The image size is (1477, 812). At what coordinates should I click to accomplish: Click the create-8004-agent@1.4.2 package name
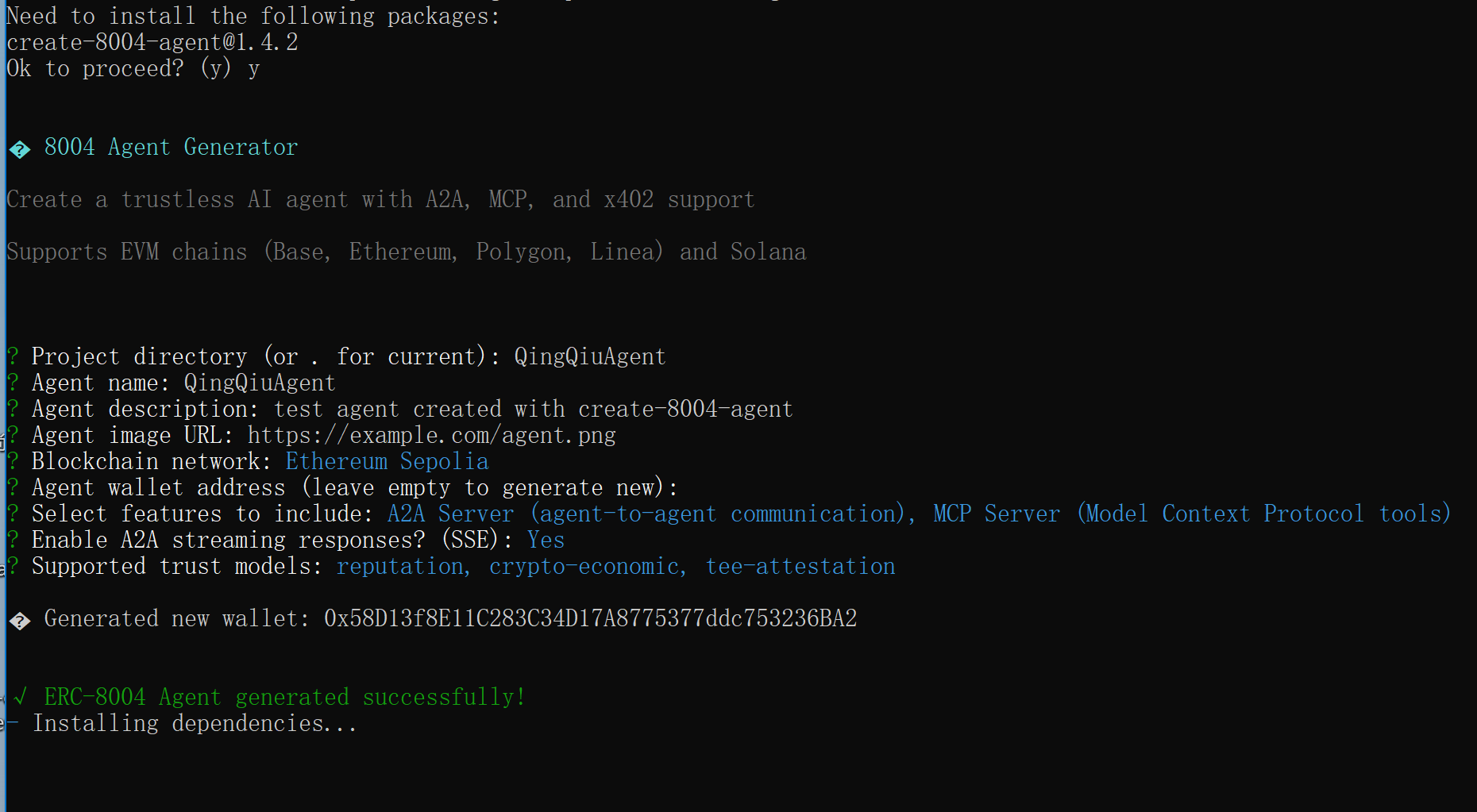click(152, 42)
